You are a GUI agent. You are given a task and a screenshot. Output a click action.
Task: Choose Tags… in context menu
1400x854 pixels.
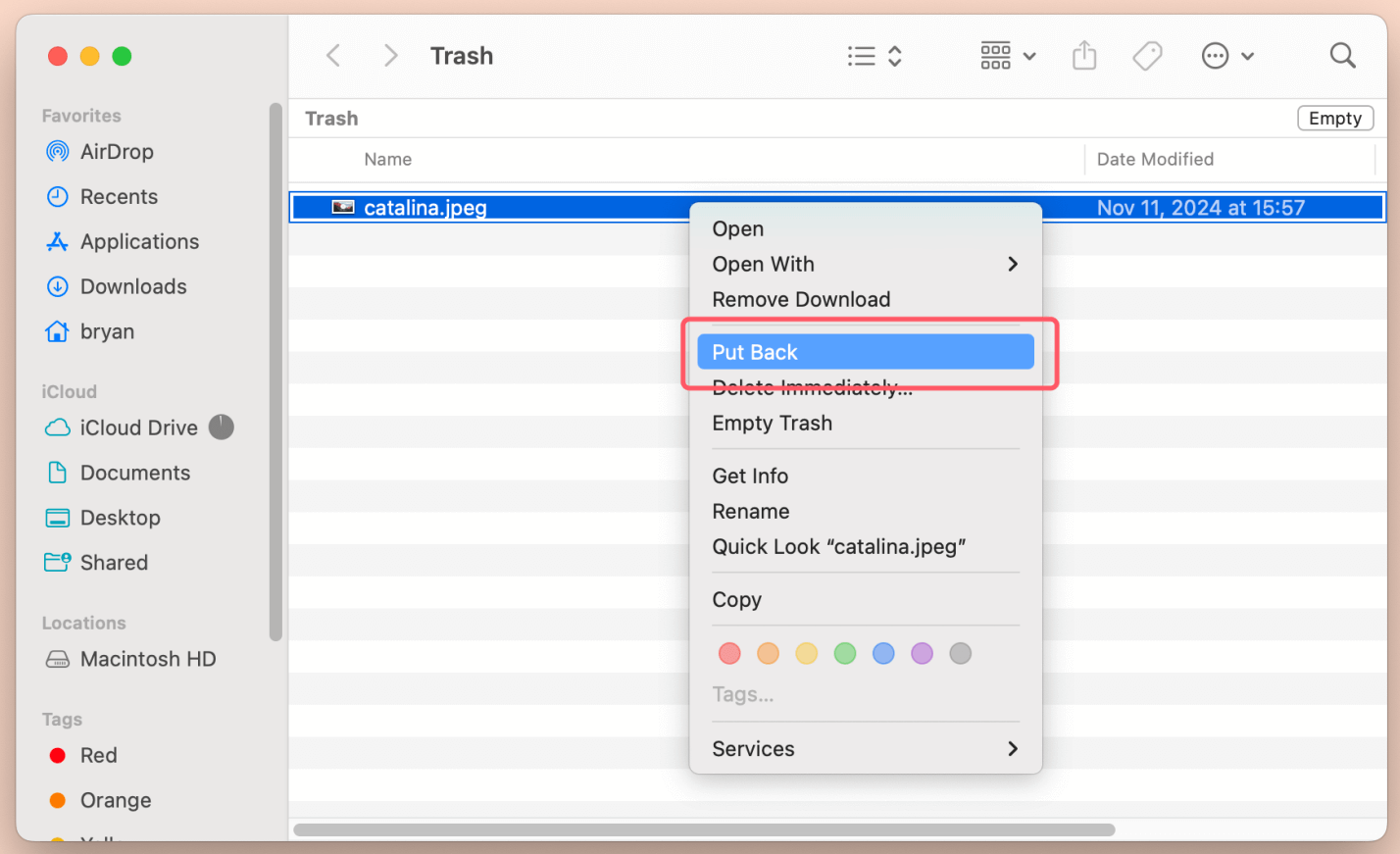tap(743, 695)
